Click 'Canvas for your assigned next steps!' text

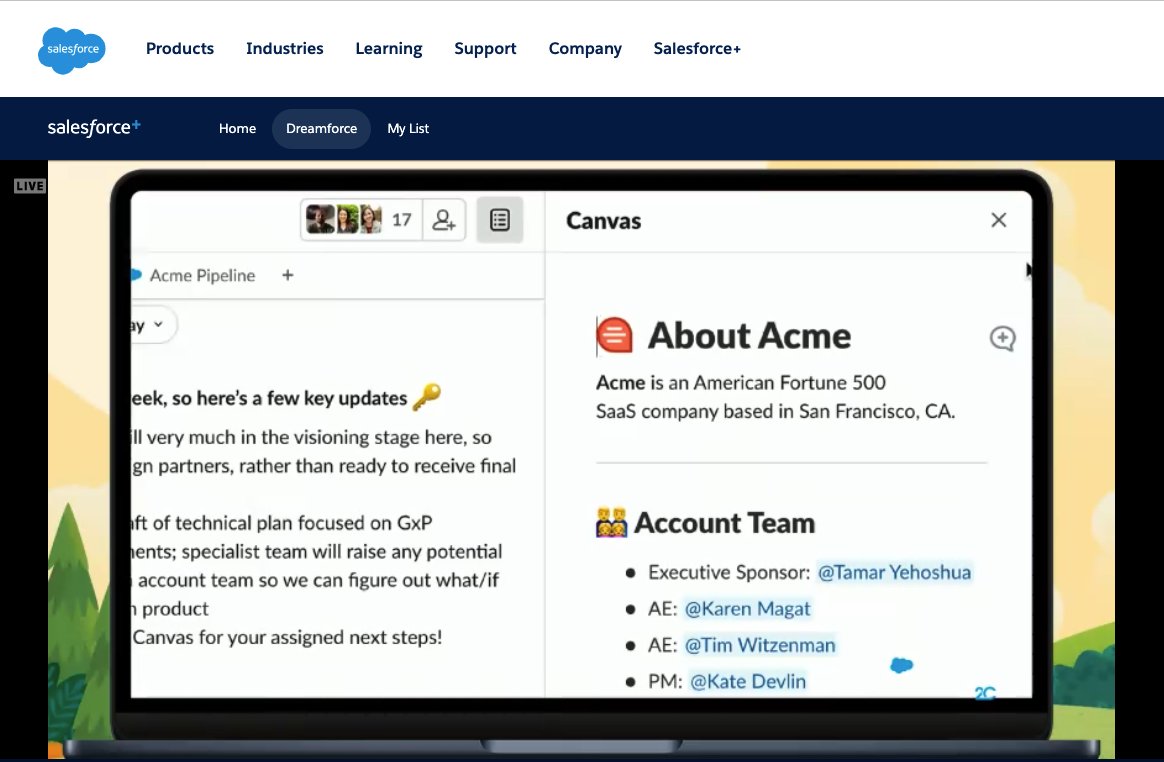tap(287, 638)
